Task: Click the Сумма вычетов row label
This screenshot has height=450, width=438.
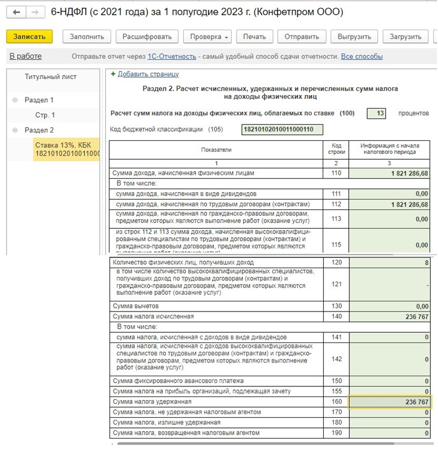Action: tap(136, 306)
